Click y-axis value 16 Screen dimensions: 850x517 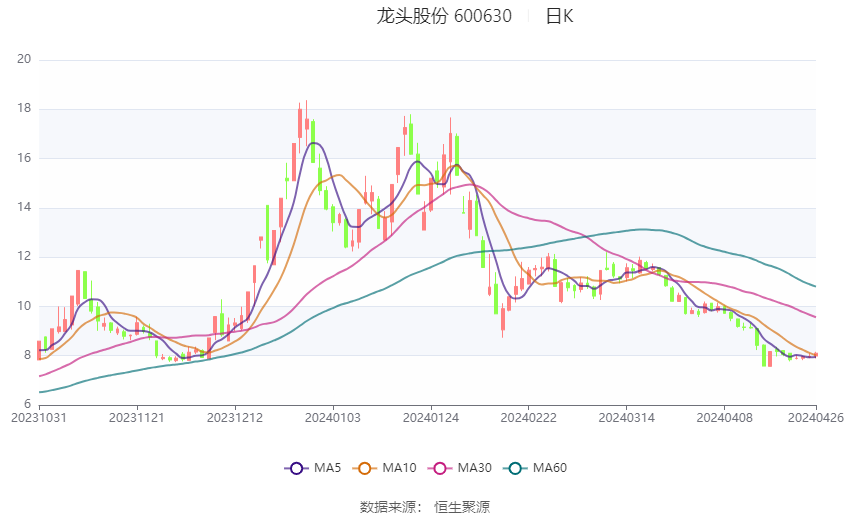point(24,158)
